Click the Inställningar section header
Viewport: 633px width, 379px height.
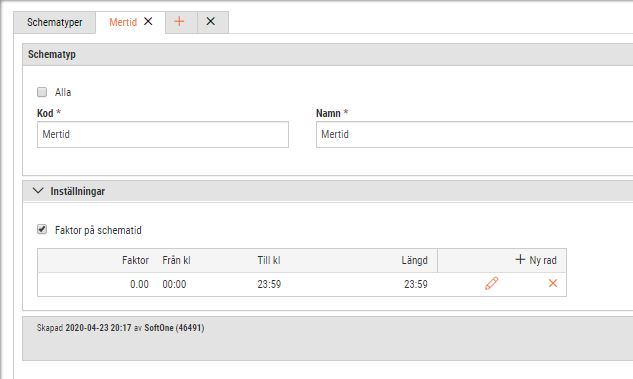327,191
